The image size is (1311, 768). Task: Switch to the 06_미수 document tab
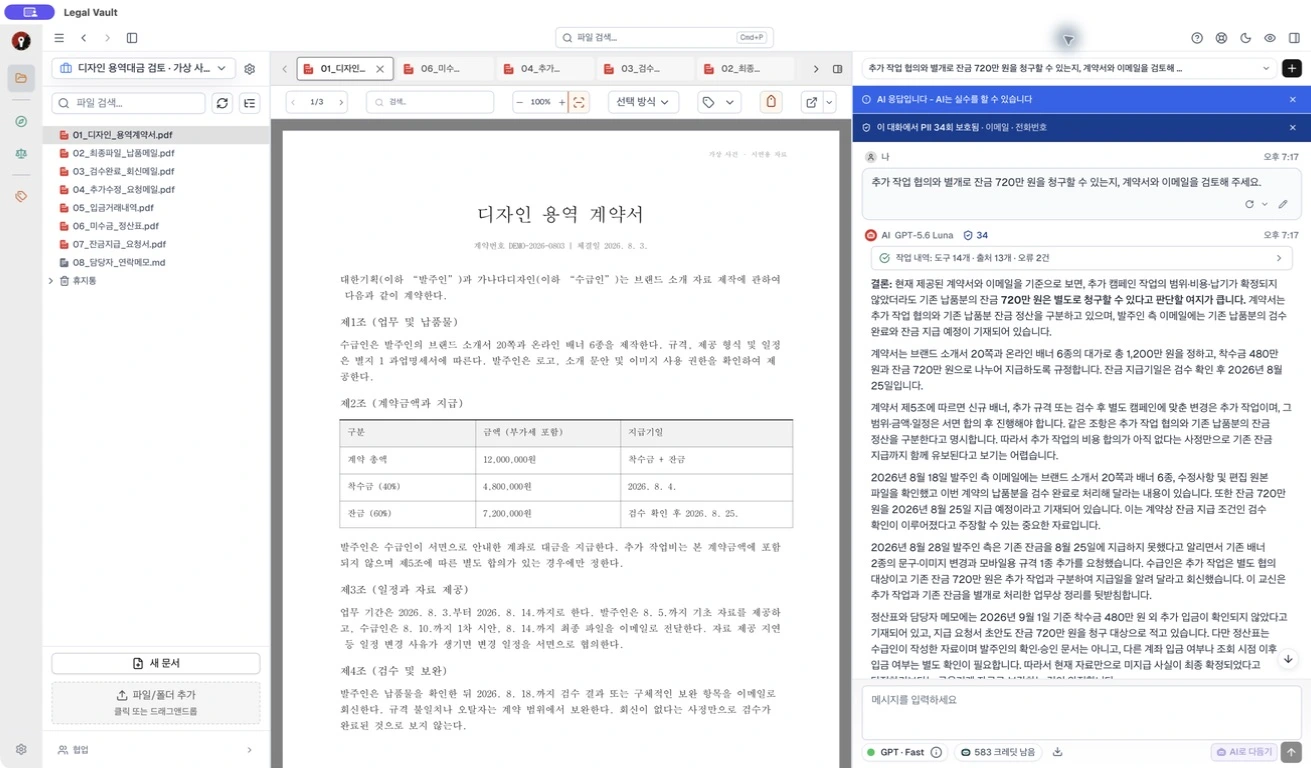[443, 69]
